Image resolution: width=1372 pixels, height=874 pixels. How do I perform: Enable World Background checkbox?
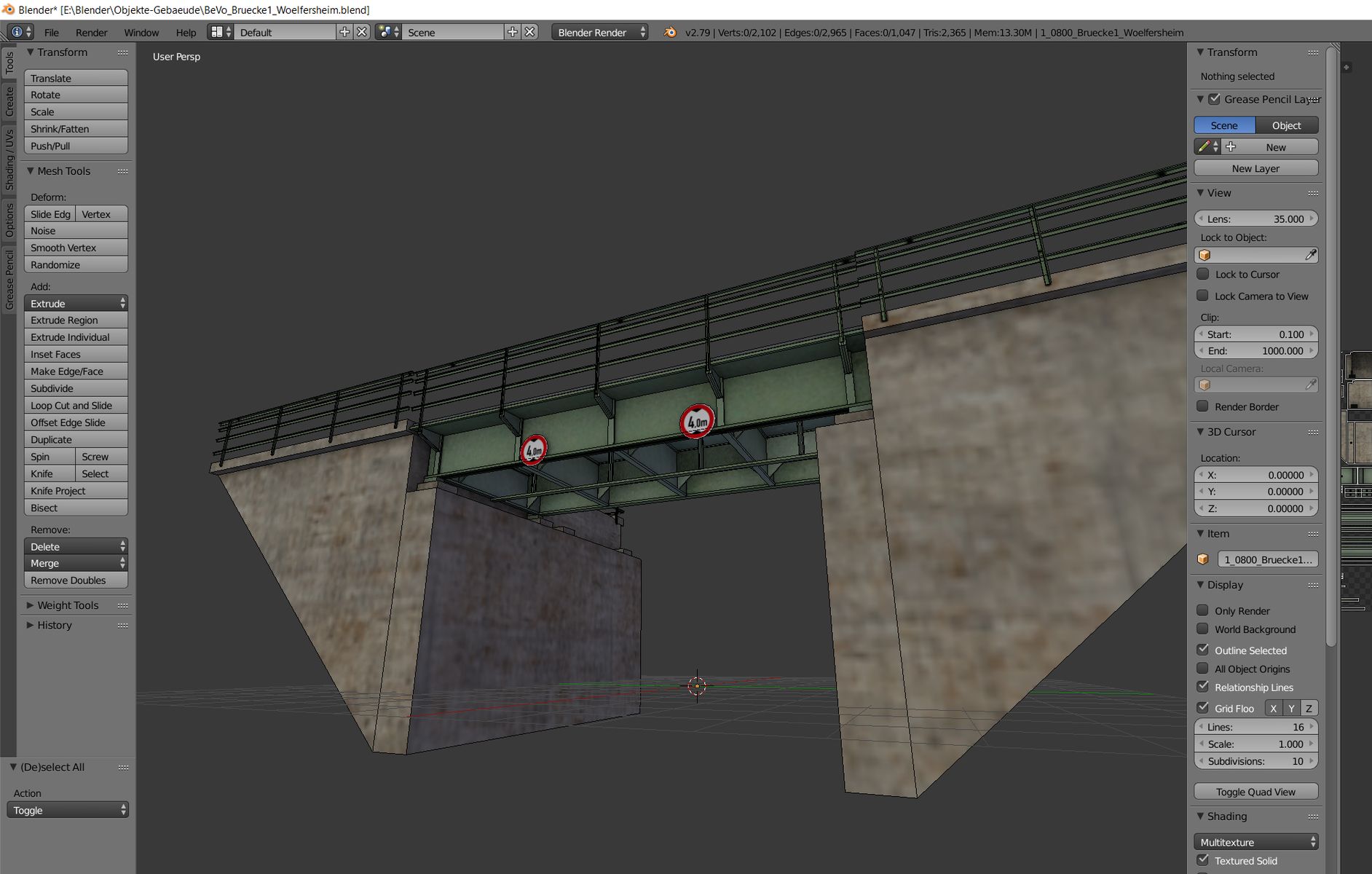pos(1203,629)
